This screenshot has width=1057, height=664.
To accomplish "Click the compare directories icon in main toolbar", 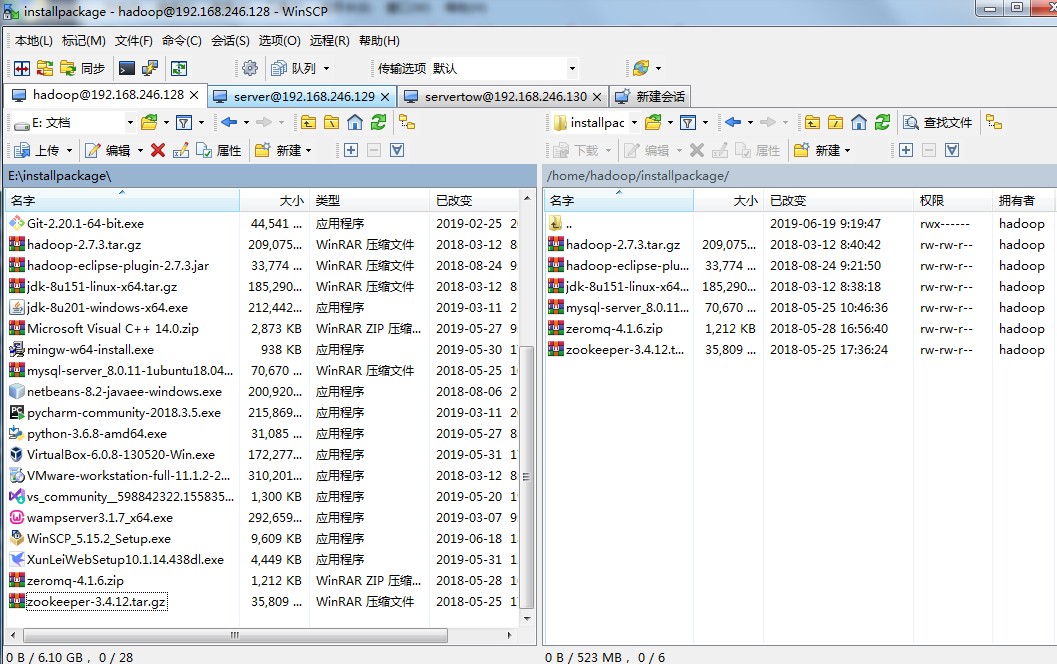I will point(44,68).
